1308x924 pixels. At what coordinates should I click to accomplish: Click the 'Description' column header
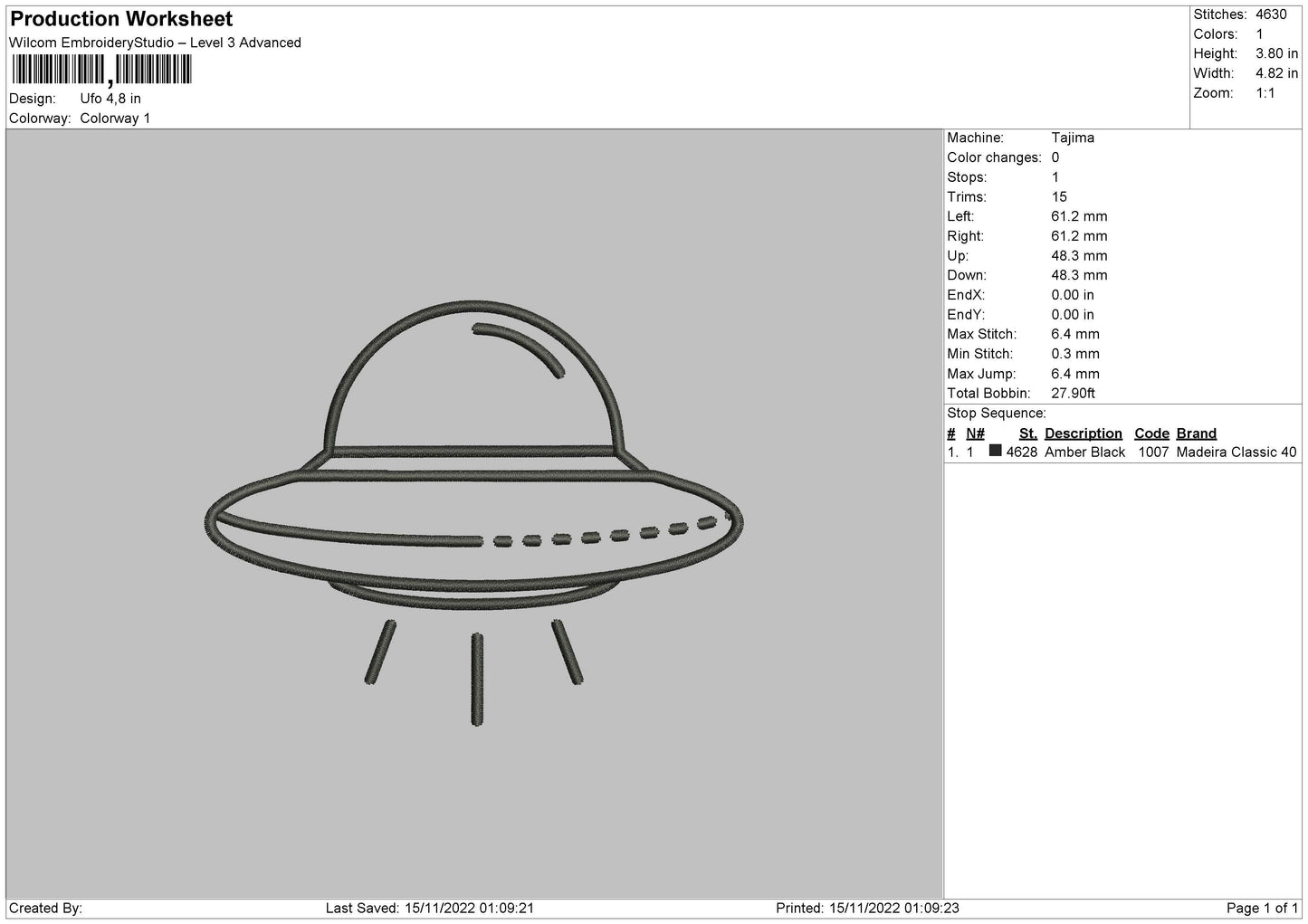[x=1084, y=433]
